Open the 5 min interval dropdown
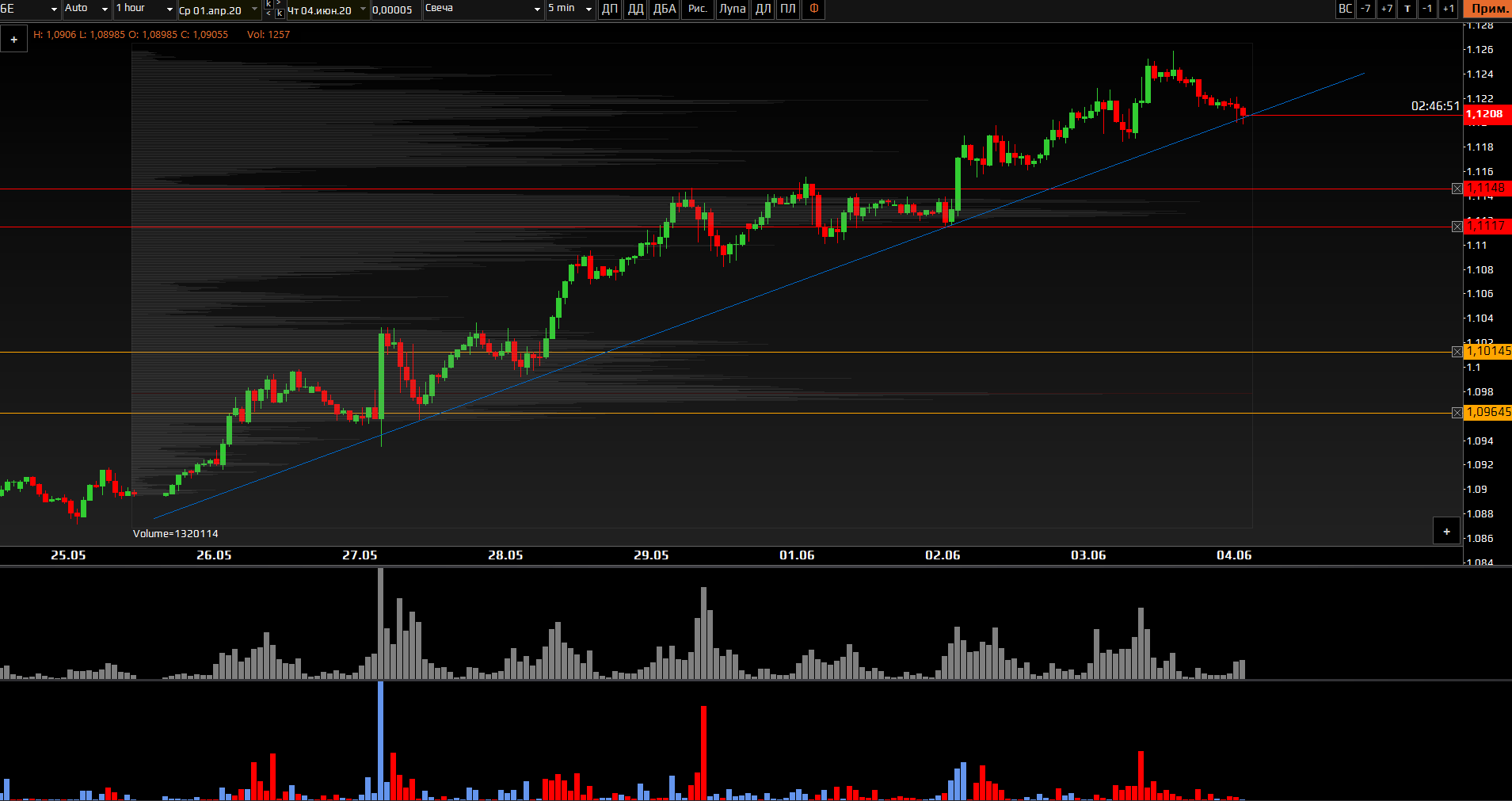The height and width of the screenshot is (801, 1512). click(x=569, y=9)
